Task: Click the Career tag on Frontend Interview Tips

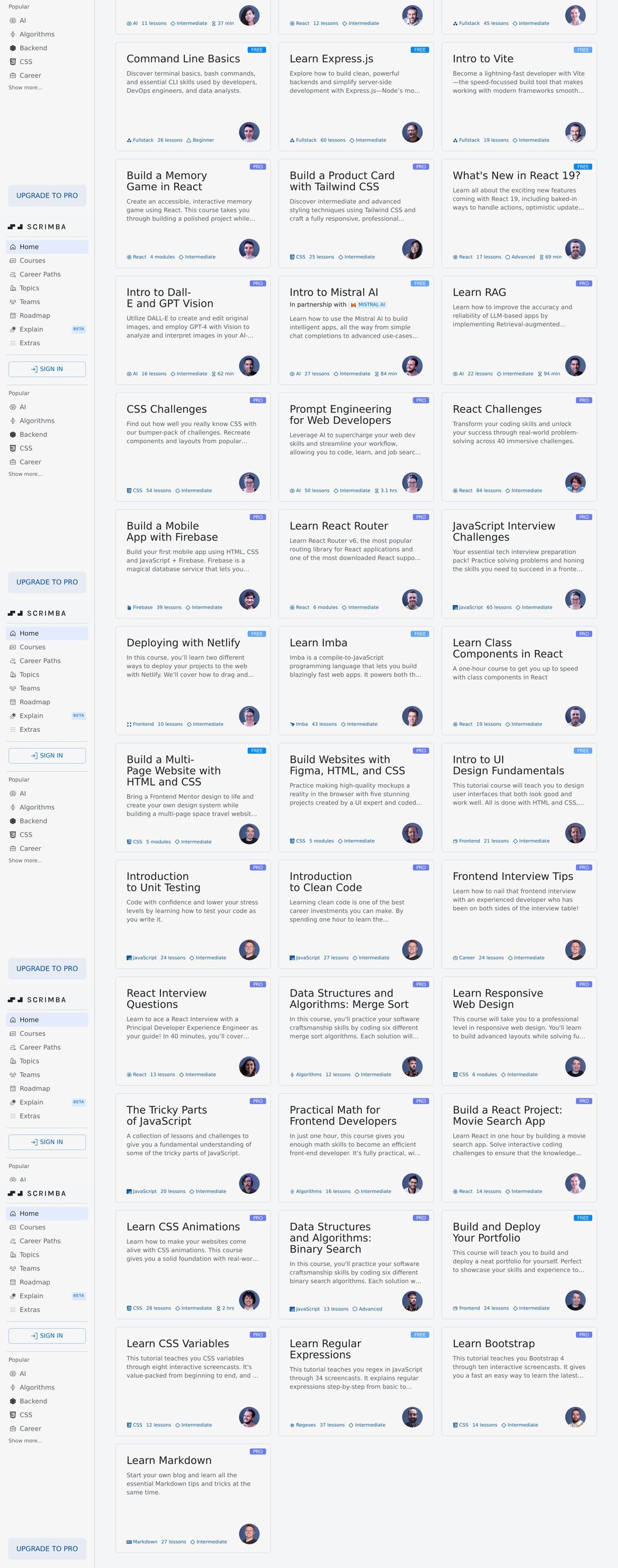Action: coord(464,958)
